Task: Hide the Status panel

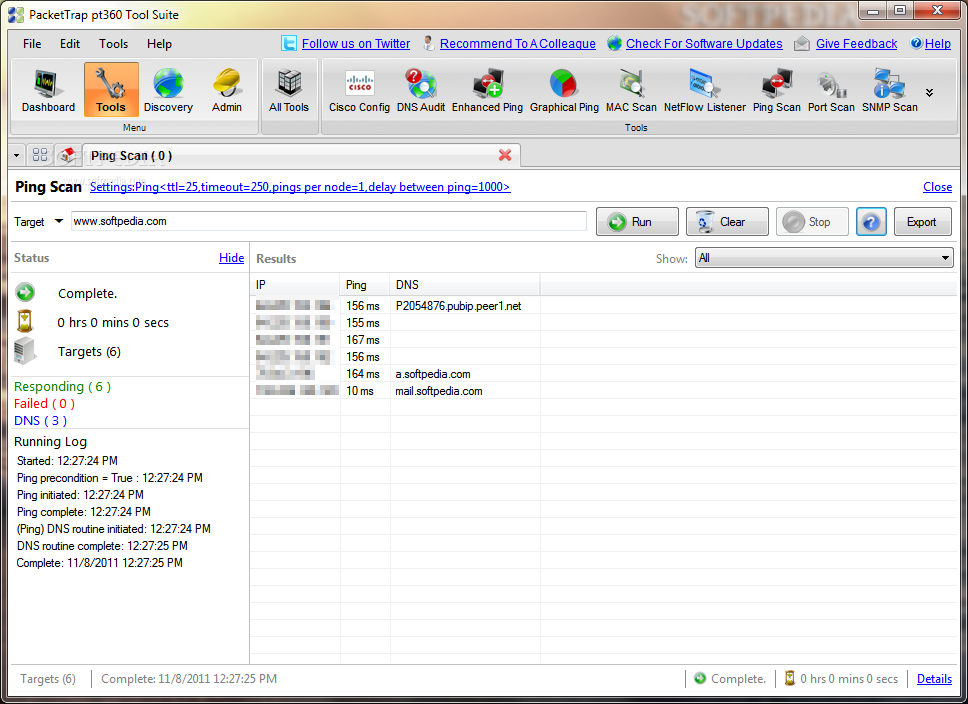Action: (x=232, y=258)
